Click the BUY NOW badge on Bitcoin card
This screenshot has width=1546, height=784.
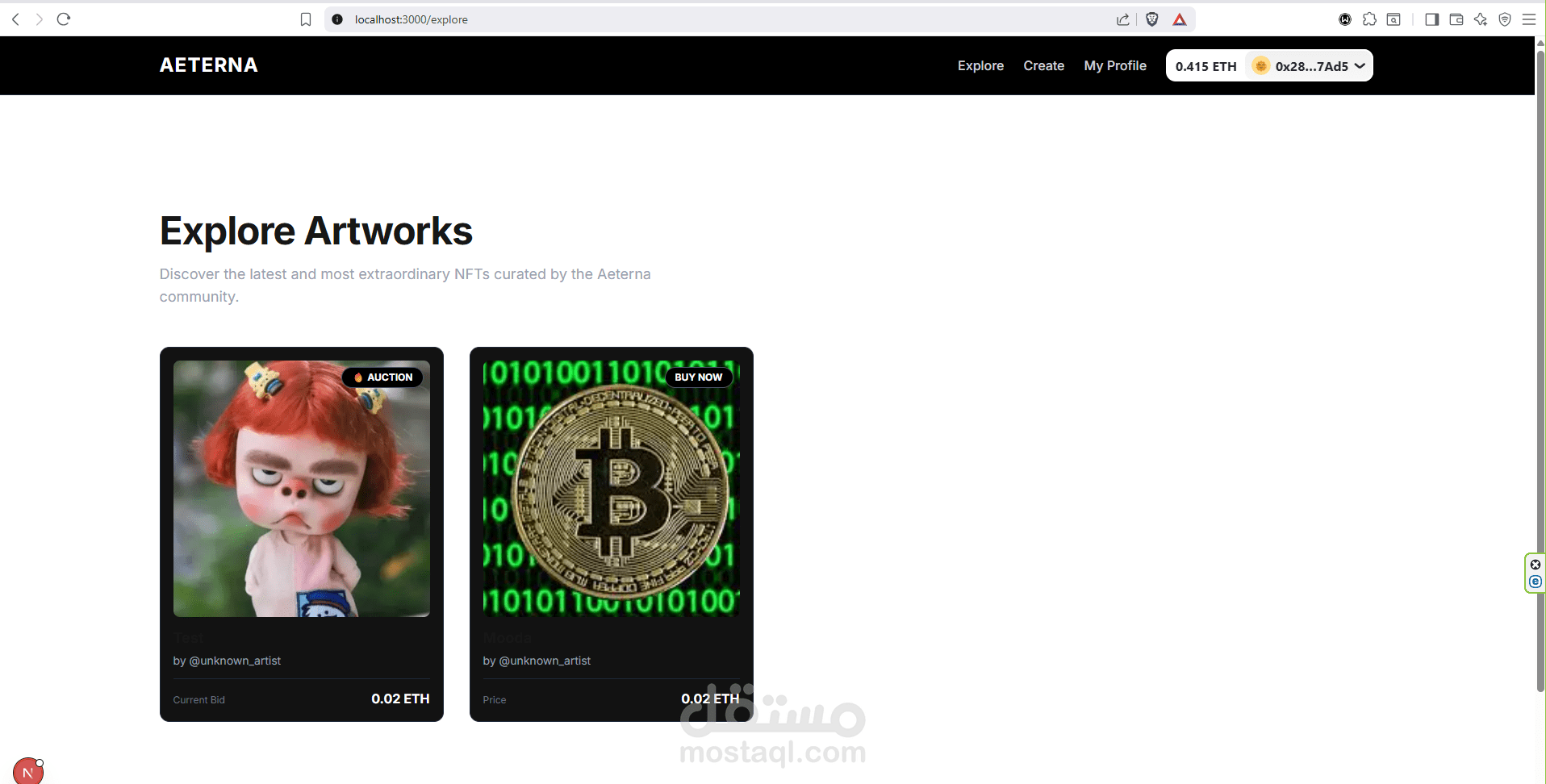[x=698, y=377]
